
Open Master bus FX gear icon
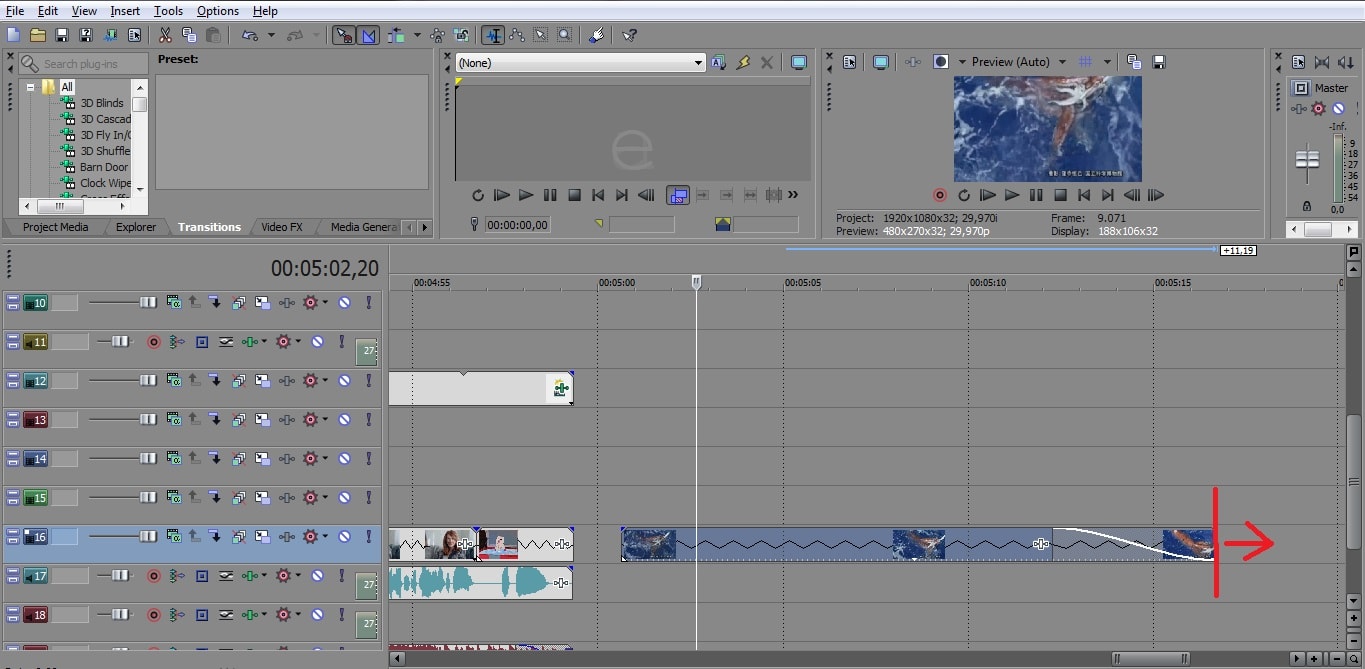(x=1318, y=108)
